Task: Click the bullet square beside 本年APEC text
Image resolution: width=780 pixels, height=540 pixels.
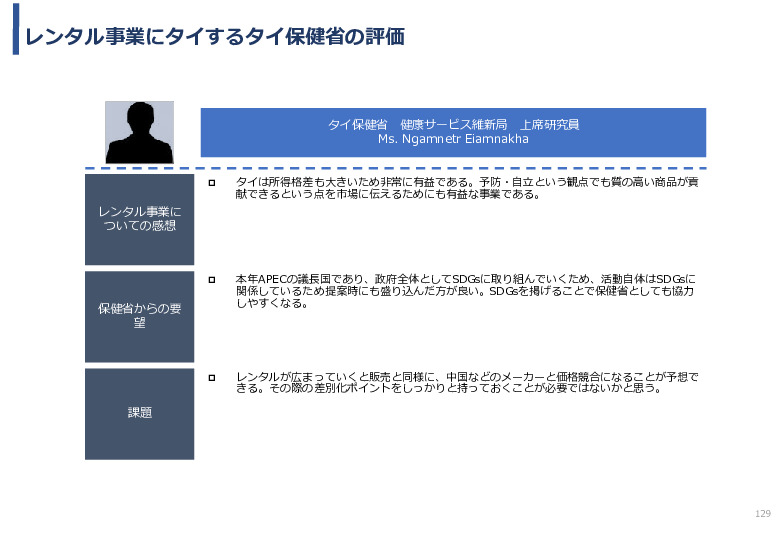Action: tap(212, 280)
